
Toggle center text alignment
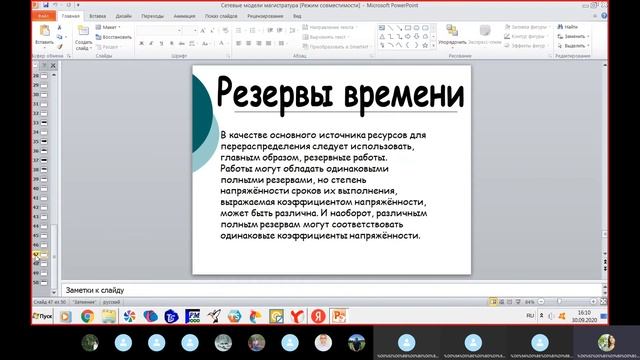click(249, 43)
